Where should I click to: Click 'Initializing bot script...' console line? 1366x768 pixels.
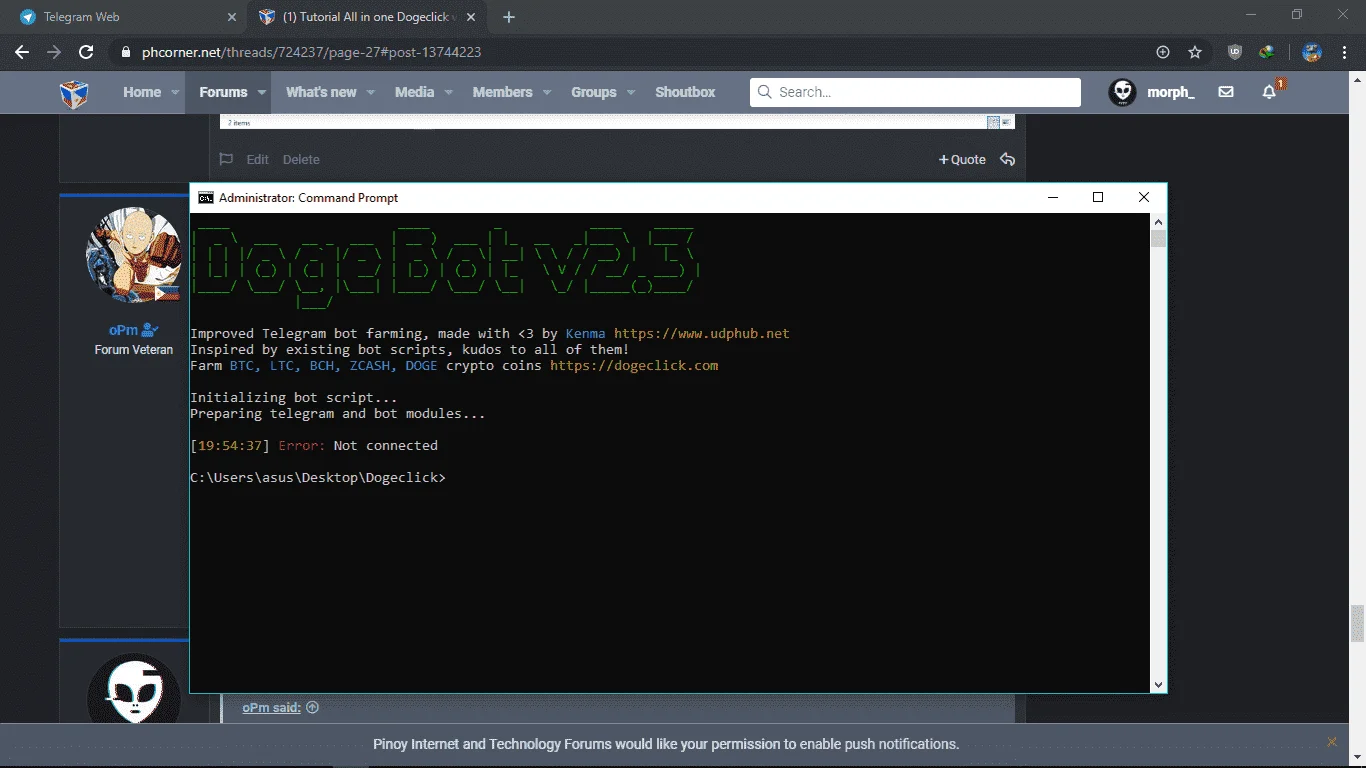point(294,397)
